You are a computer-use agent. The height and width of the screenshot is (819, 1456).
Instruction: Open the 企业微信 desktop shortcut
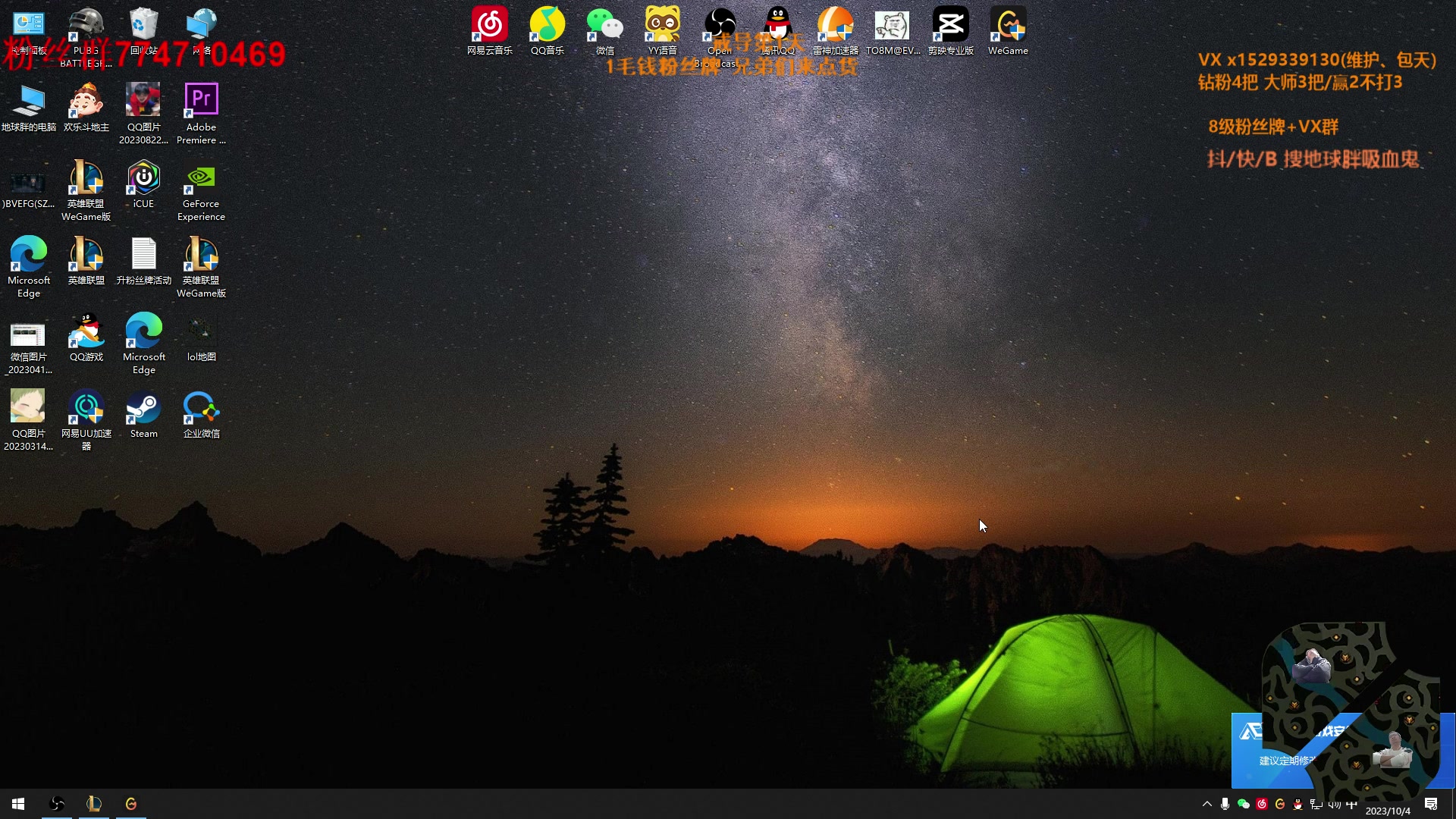pyautogui.click(x=202, y=414)
